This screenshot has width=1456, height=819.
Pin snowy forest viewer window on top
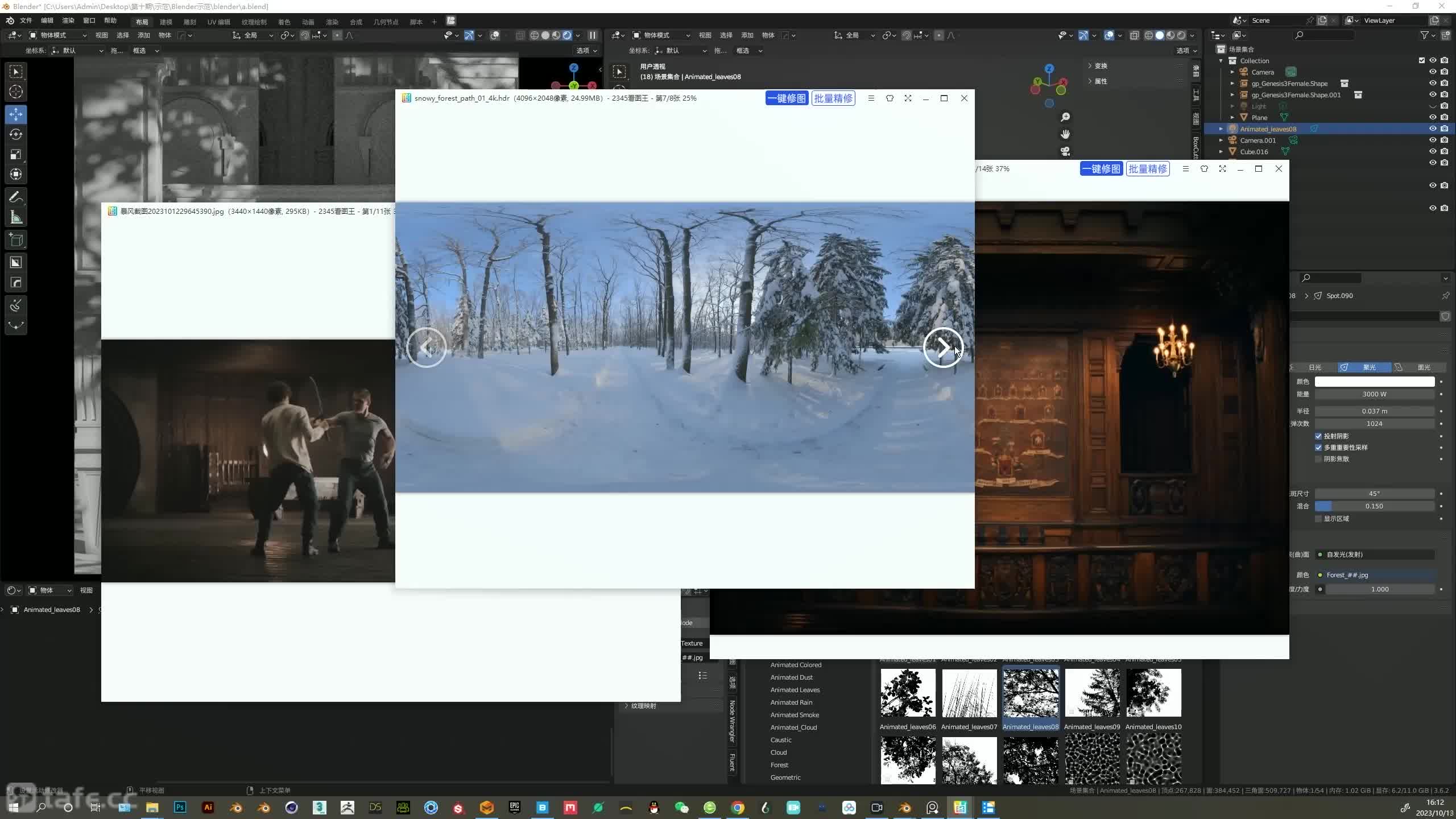tap(890, 98)
